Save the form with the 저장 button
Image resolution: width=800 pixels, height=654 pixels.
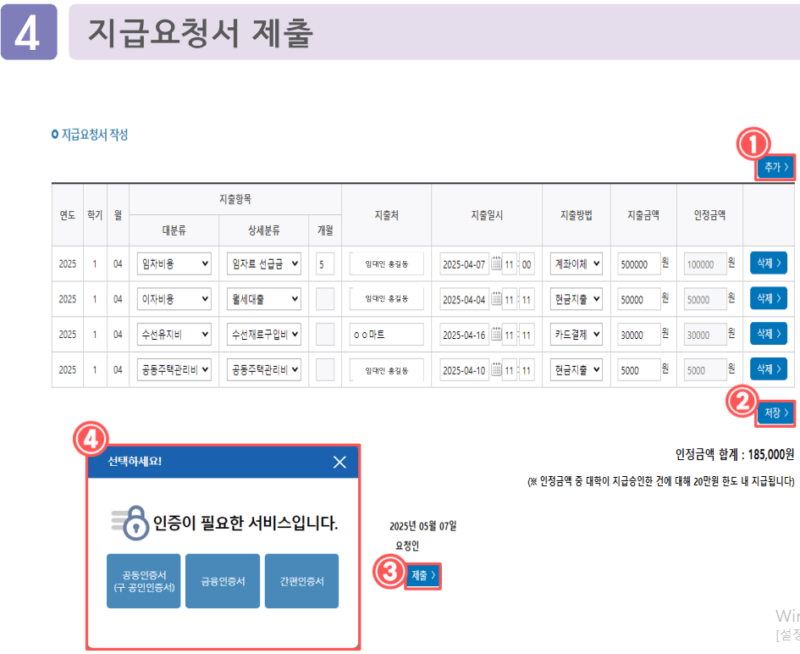coord(776,413)
